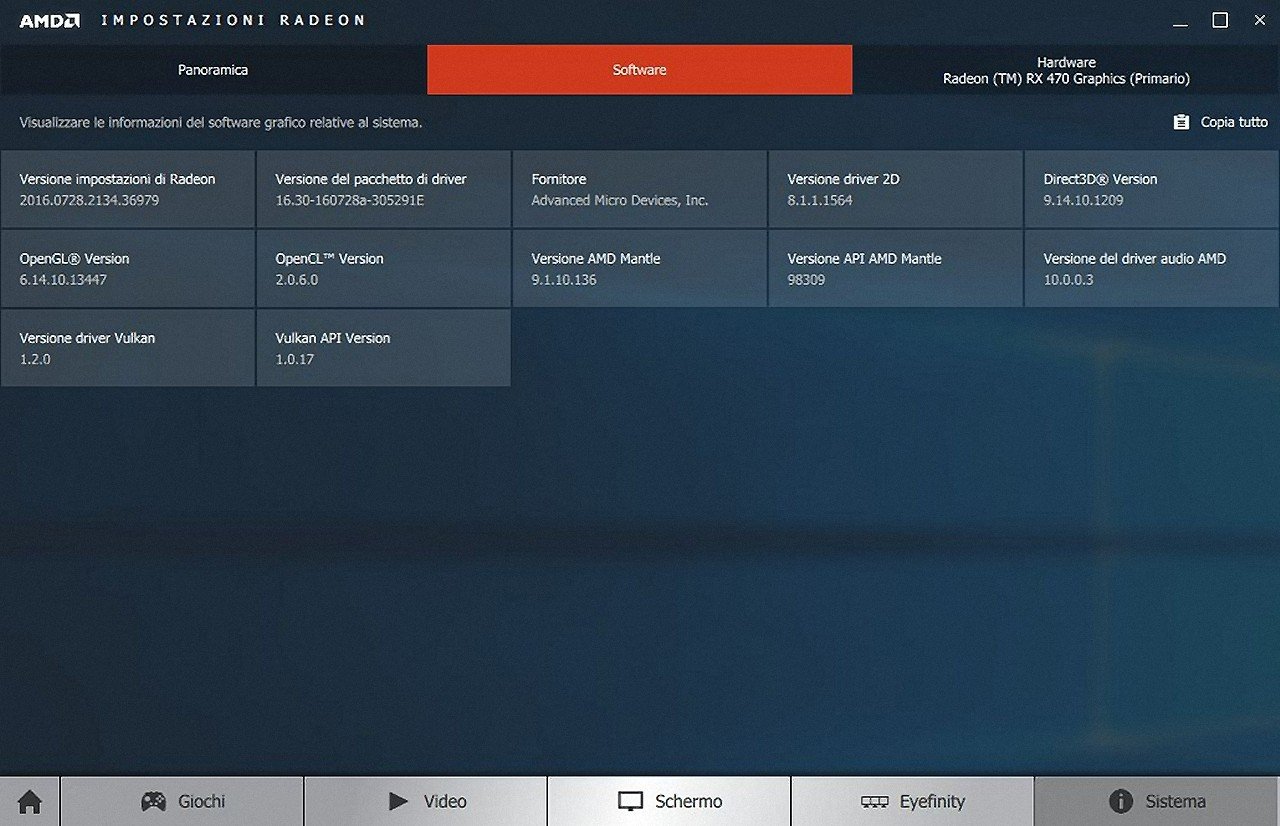The image size is (1280, 826).
Task: Switch to the Panoramica tab
Action: [x=213, y=70]
